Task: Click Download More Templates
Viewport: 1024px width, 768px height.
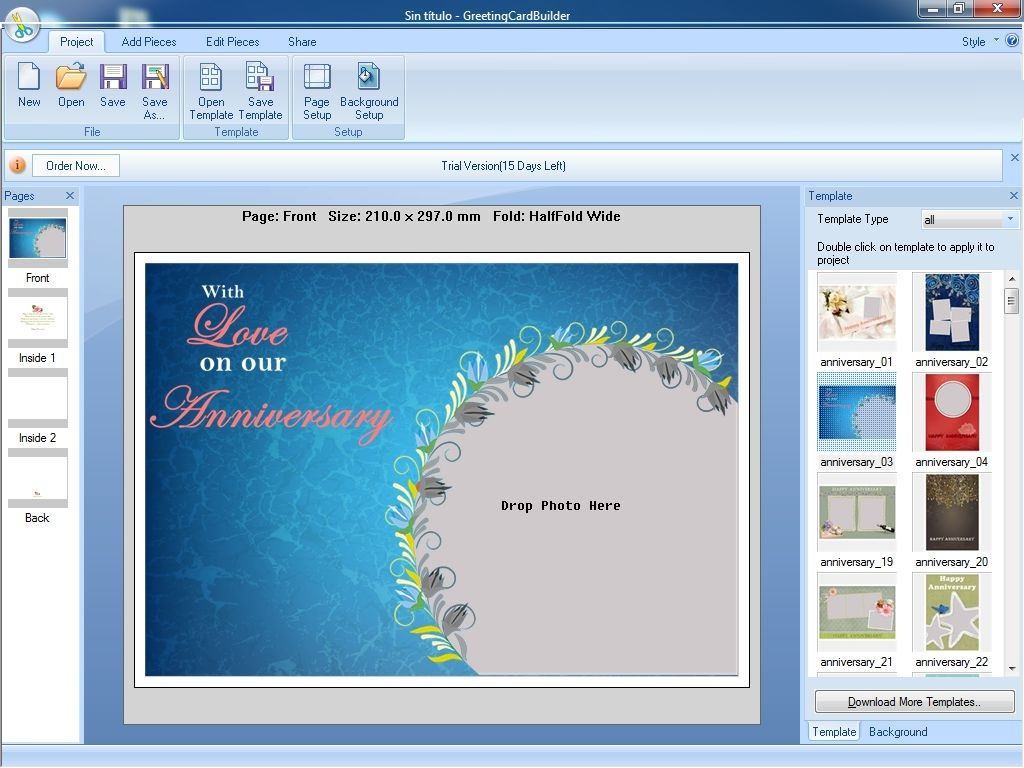Action: click(x=913, y=701)
